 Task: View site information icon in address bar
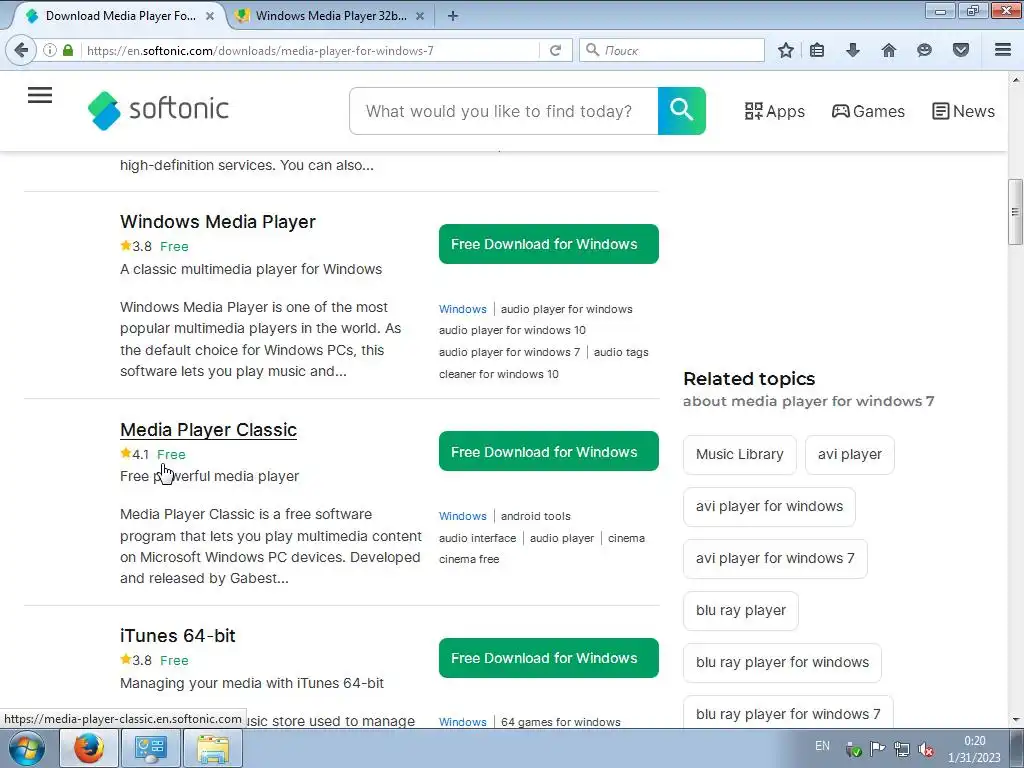(x=50, y=50)
